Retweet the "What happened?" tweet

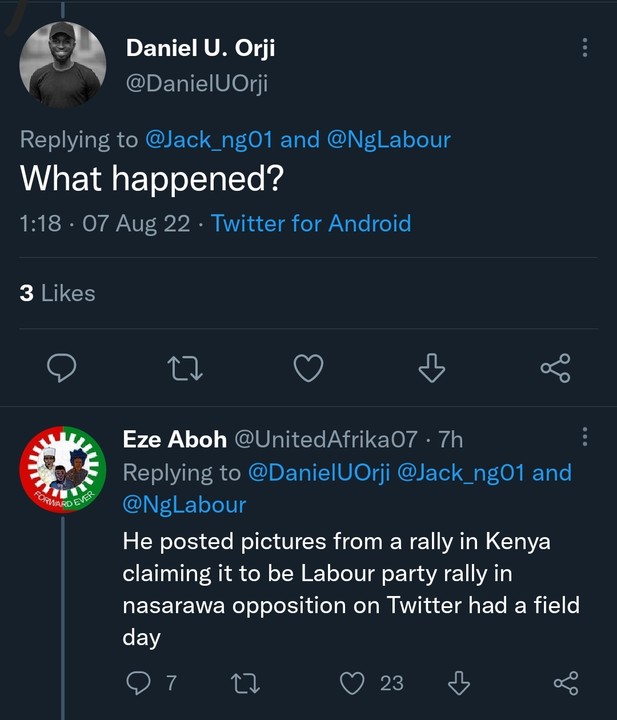185,369
